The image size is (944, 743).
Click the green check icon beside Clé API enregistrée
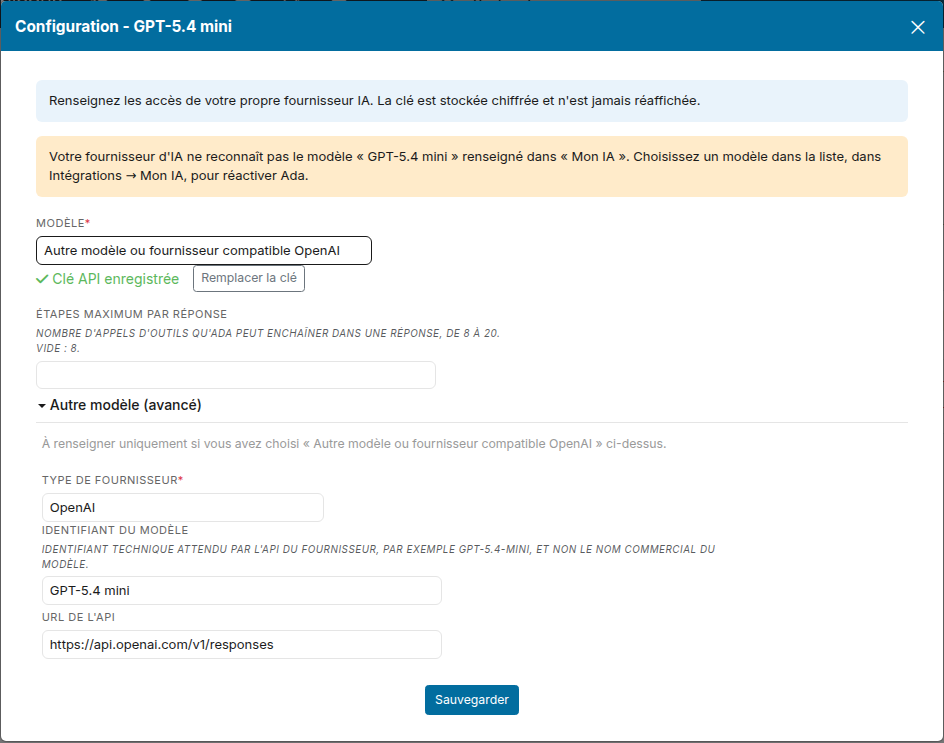(42, 279)
